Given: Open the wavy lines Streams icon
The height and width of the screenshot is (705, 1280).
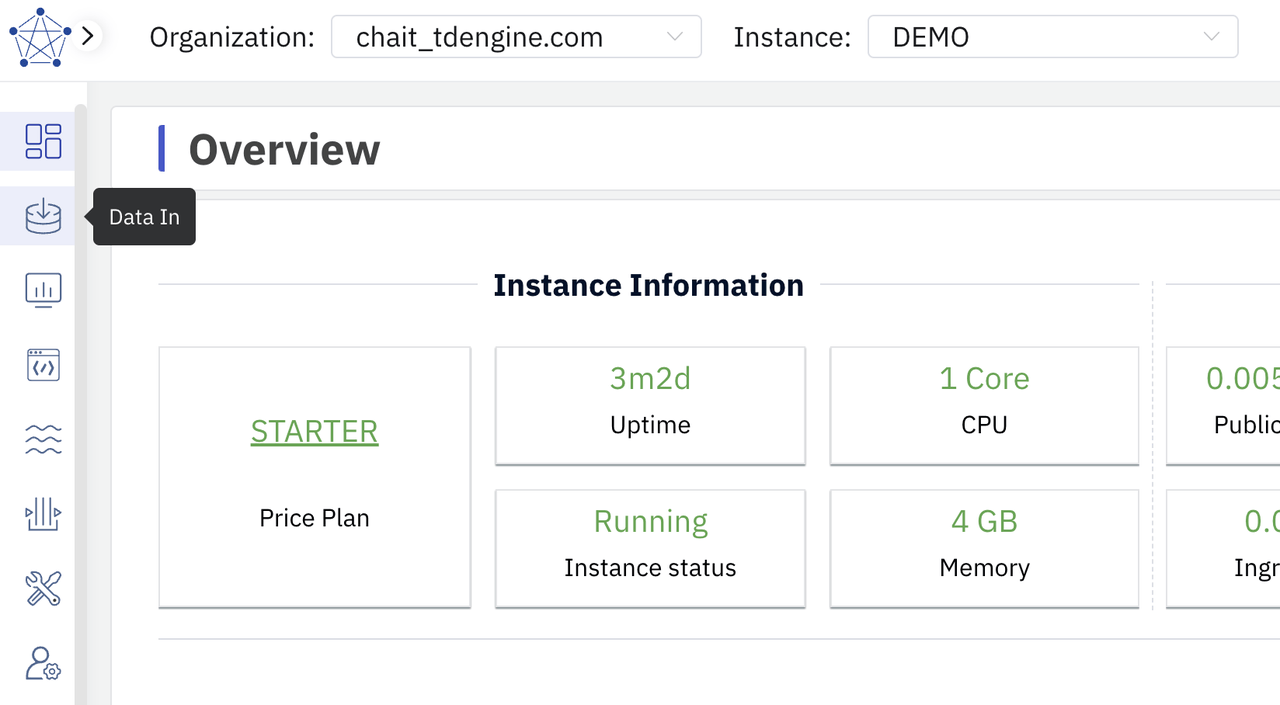Looking at the screenshot, I should tap(43, 440).
